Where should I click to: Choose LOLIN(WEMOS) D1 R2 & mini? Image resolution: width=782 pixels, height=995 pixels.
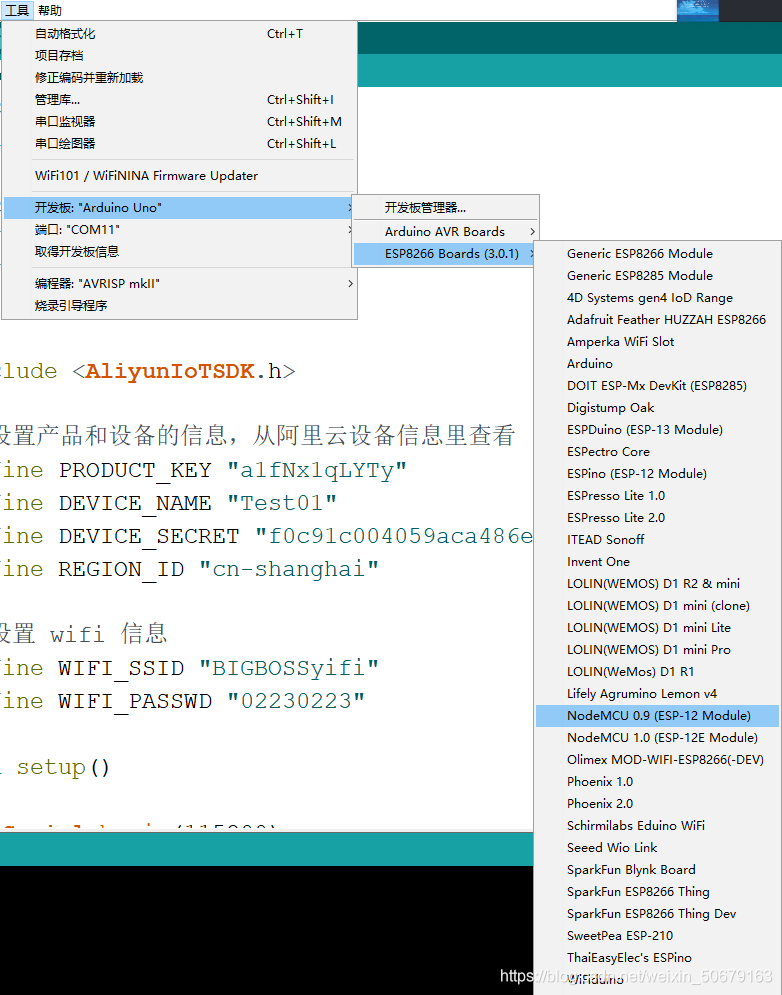pyautogui.click(x=658, y=584)
